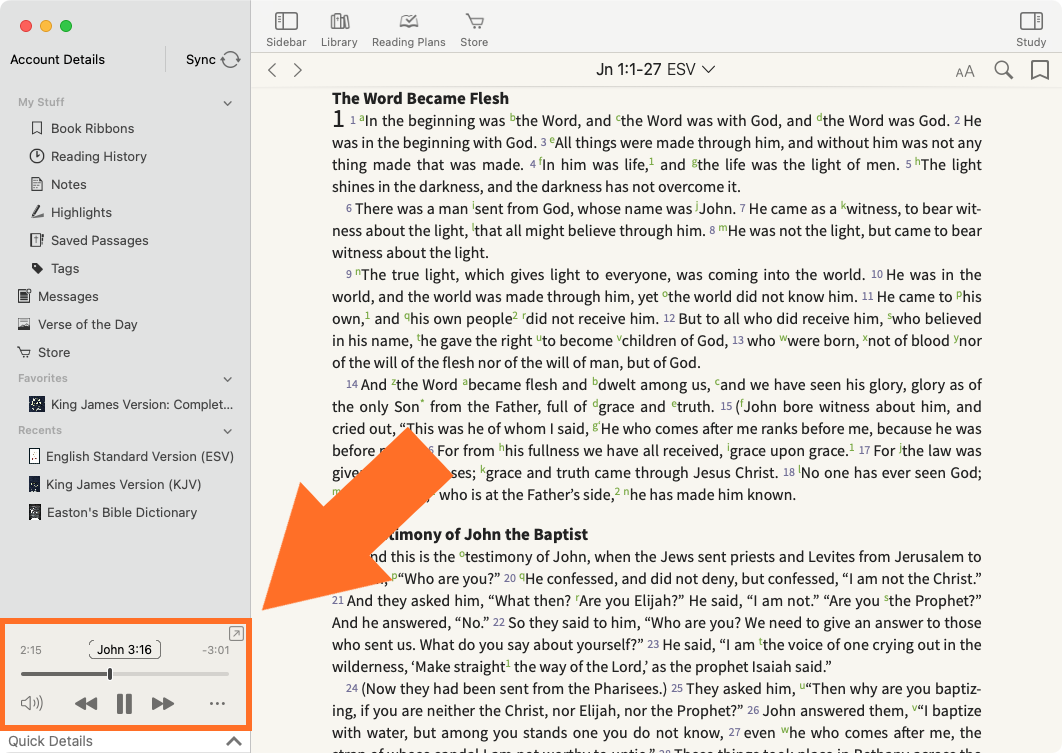The height and width of the screenshot is (753, 1062).
Task: Bookmark this passage with ribbon icon
Action: coord(1040,70)
